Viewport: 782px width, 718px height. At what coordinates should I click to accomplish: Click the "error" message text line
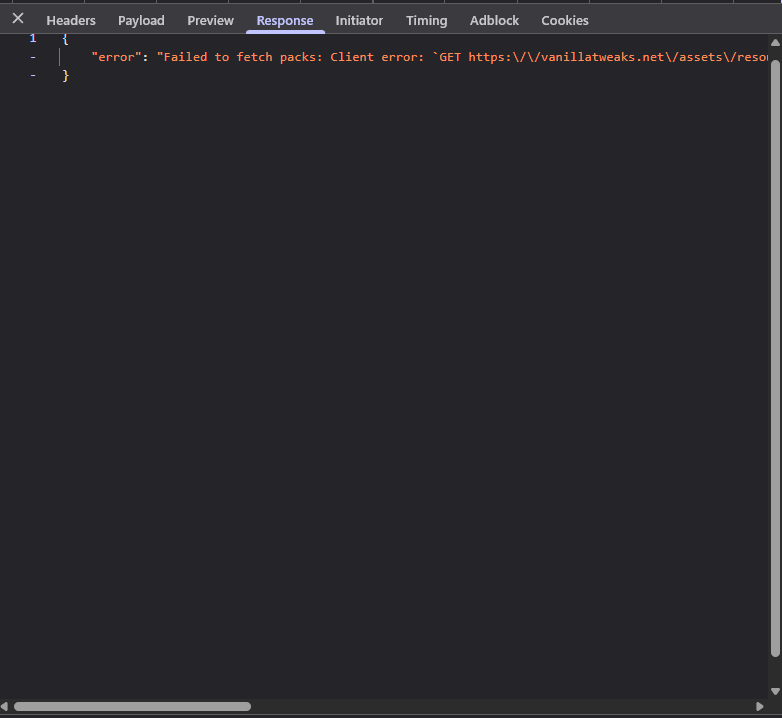(x=429, y=57)
